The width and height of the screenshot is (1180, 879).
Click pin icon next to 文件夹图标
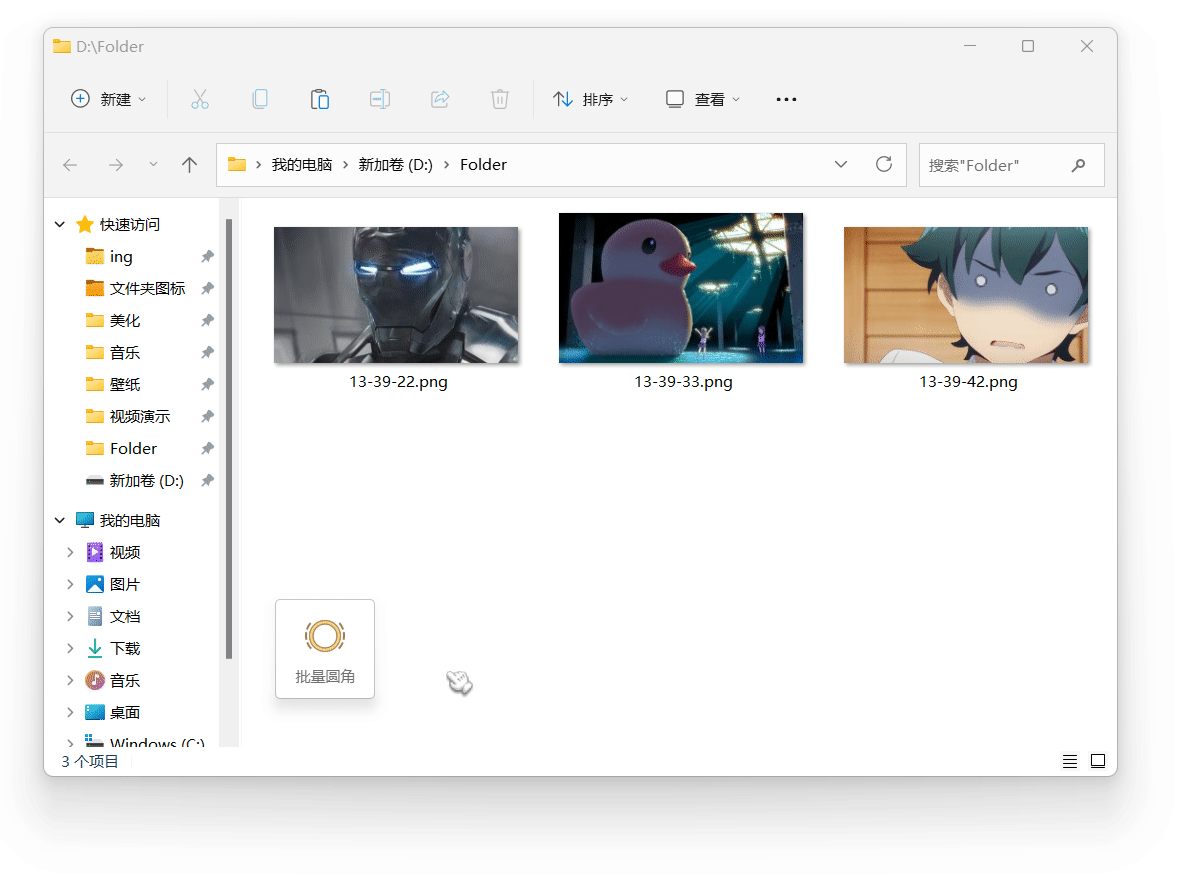(208, 288)
